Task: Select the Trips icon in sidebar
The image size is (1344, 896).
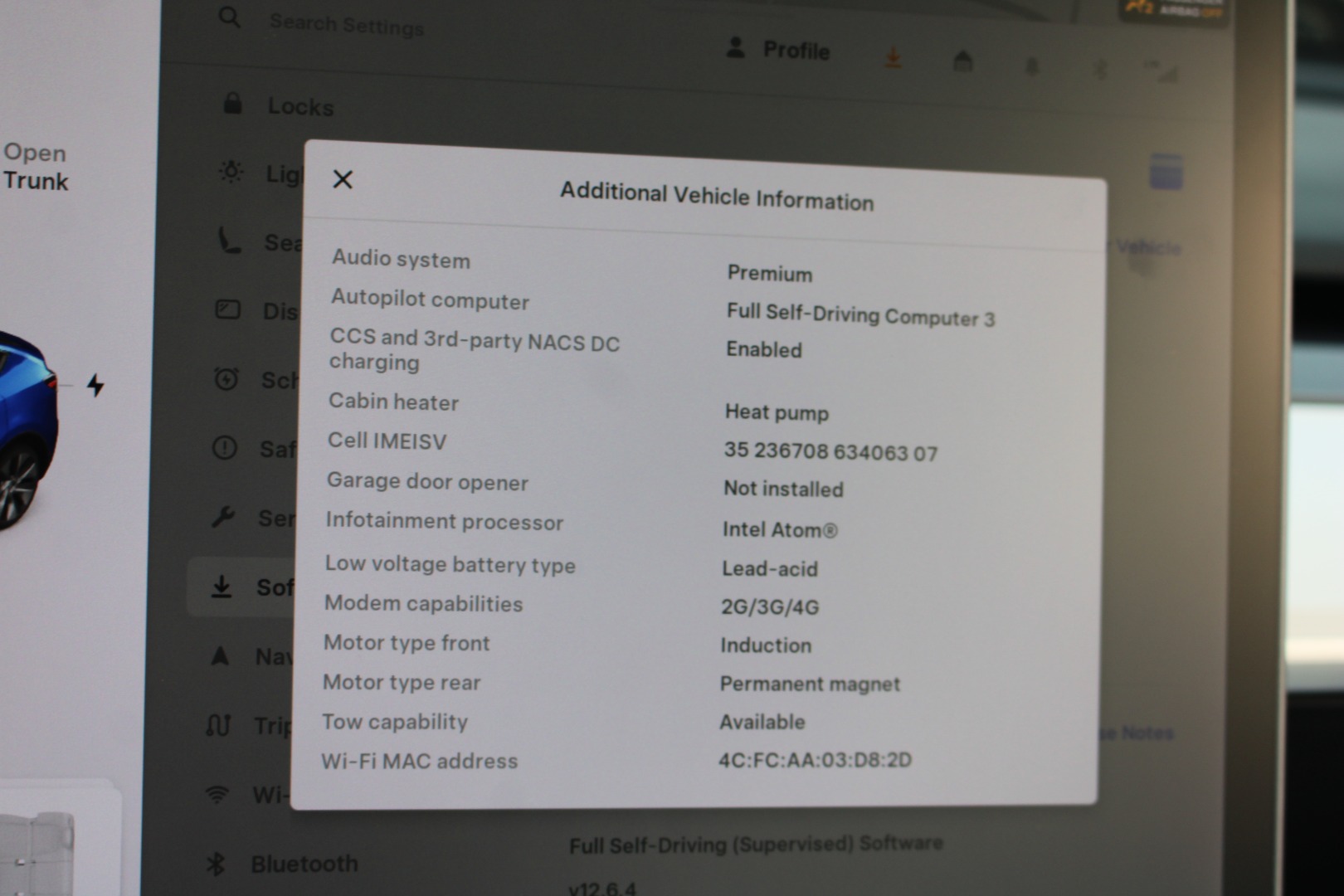Action: (218, 725)
